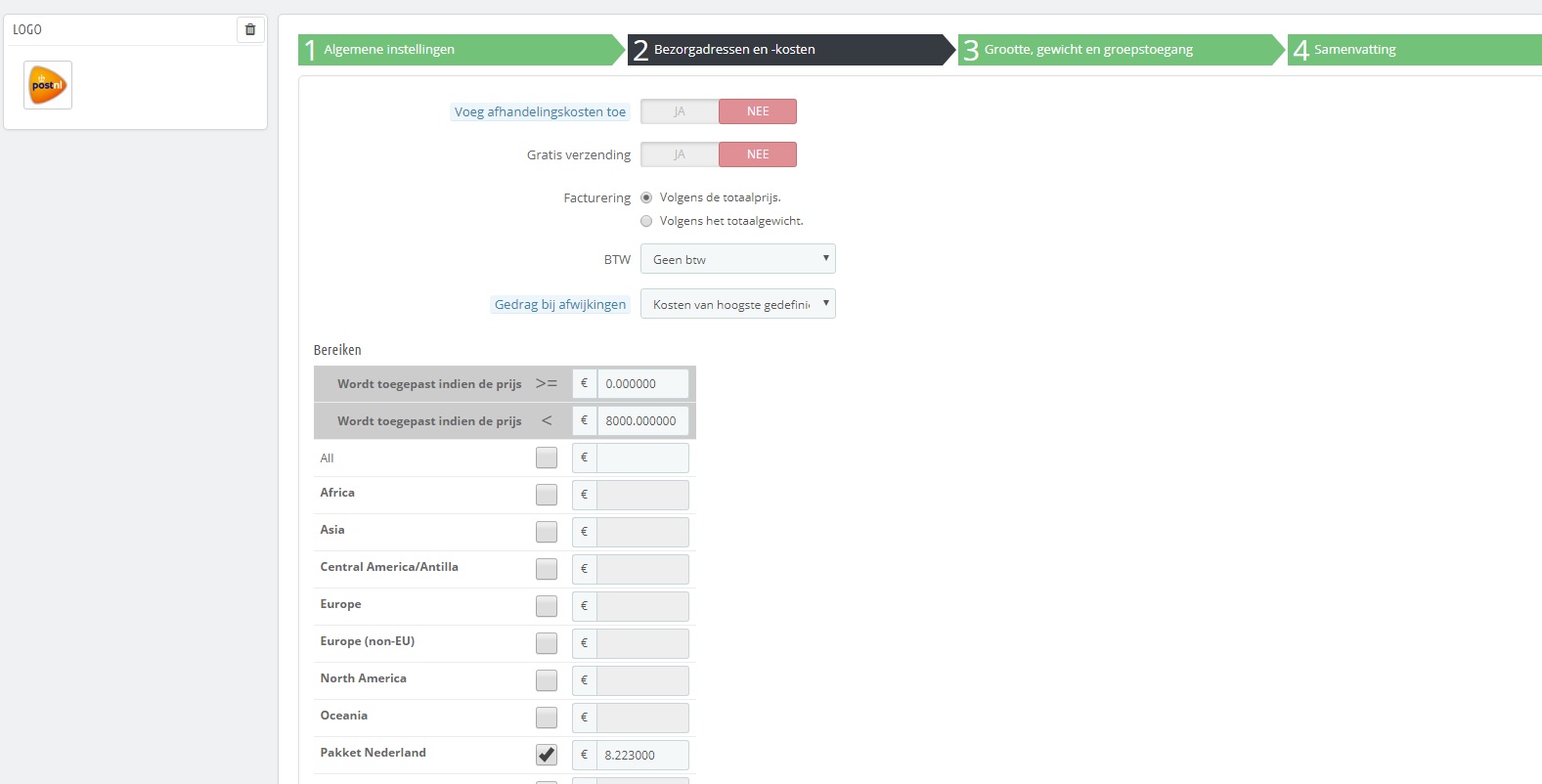This screenshot has width=1542, height=784.
Task: Delete the logo with trash icon
Action: click(x=250, y=29)
